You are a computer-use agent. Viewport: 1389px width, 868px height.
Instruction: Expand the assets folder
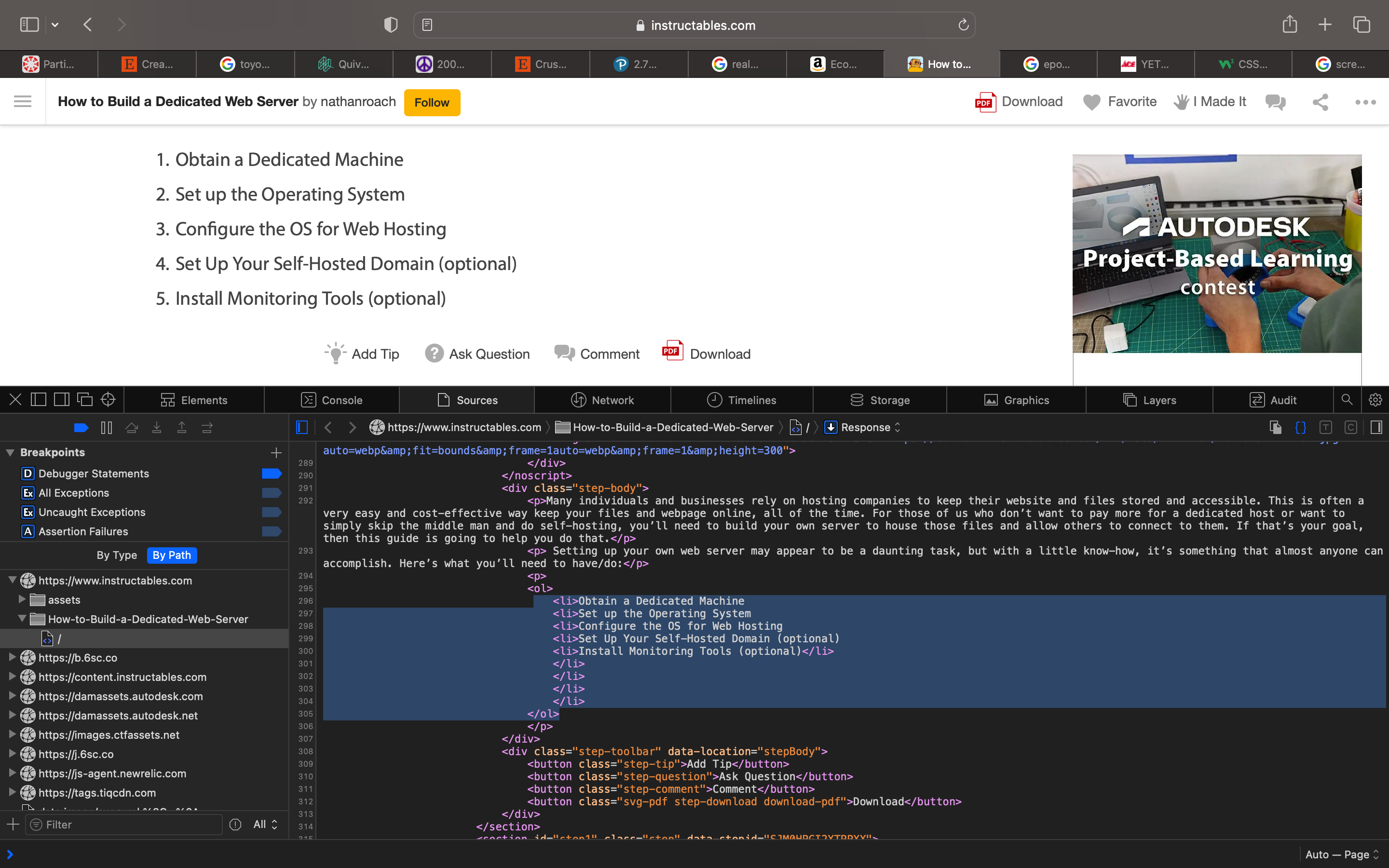pos(22,599)
